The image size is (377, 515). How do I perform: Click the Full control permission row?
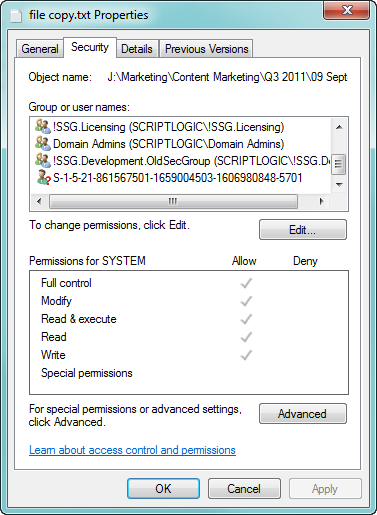(189, 283)
